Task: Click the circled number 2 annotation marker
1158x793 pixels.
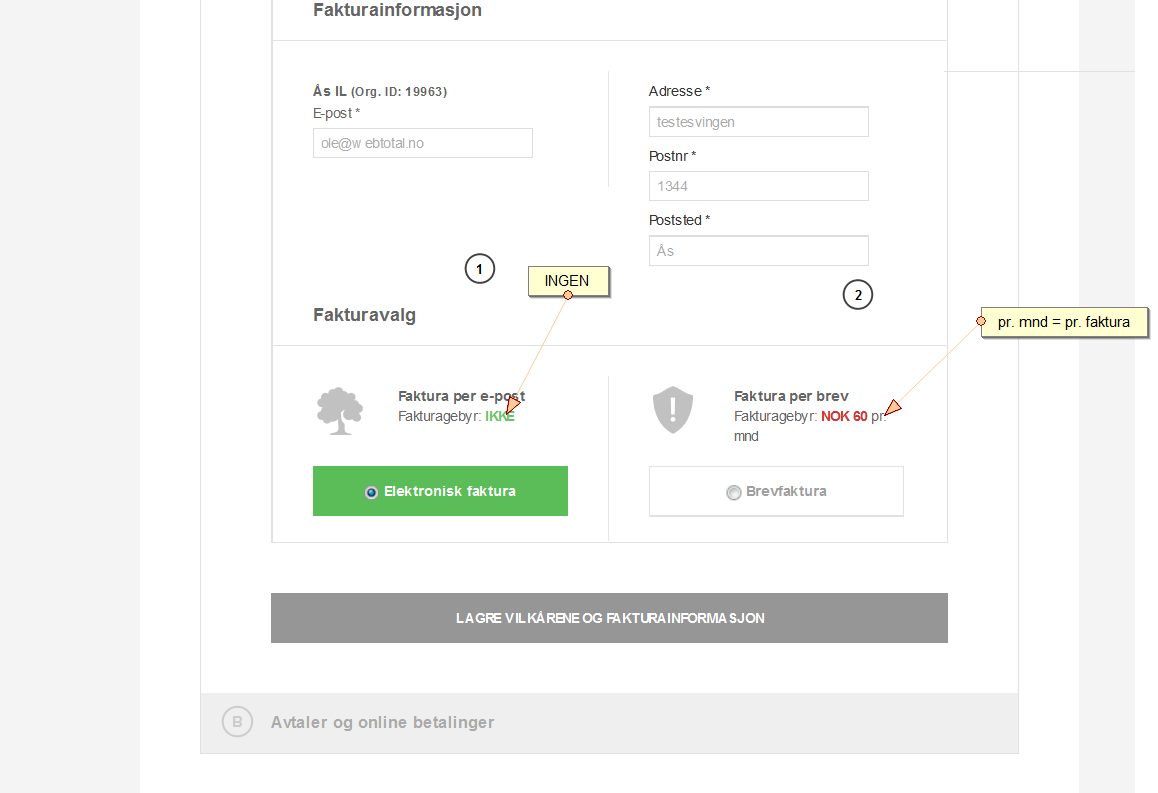Action: [x=858, y=295]
